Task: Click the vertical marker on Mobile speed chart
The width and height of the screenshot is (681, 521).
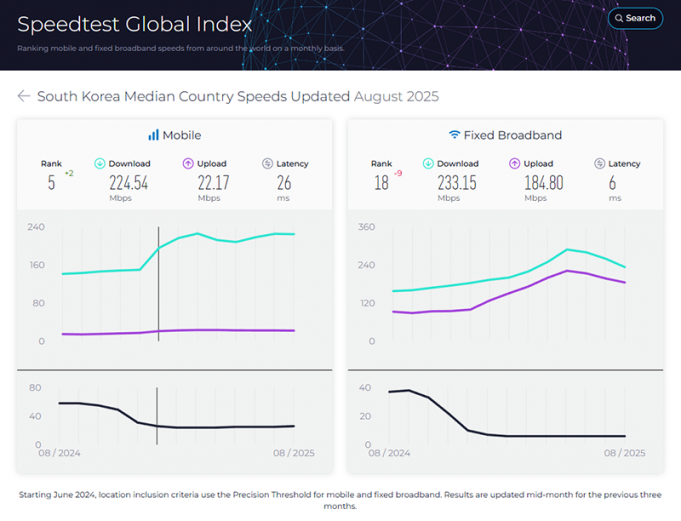Action: click(x=158, y=290)
